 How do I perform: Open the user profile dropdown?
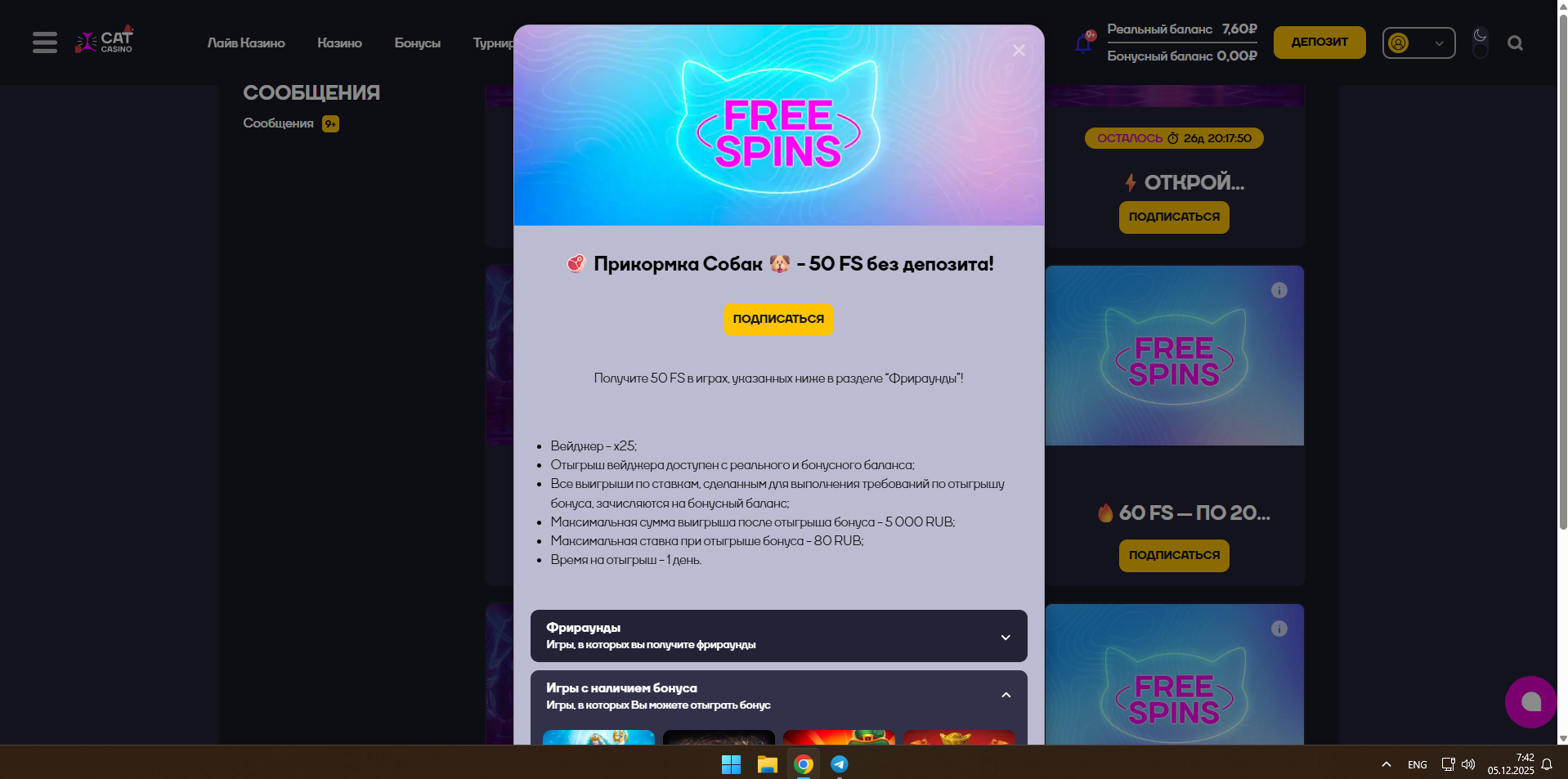pyautogui.click(x=1418, y=43)
